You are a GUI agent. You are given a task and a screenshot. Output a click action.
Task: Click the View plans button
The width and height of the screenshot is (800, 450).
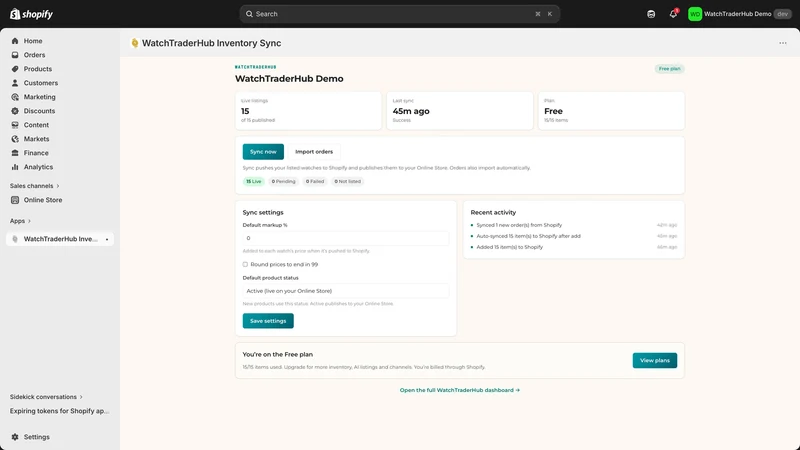[x=655, y=360]
